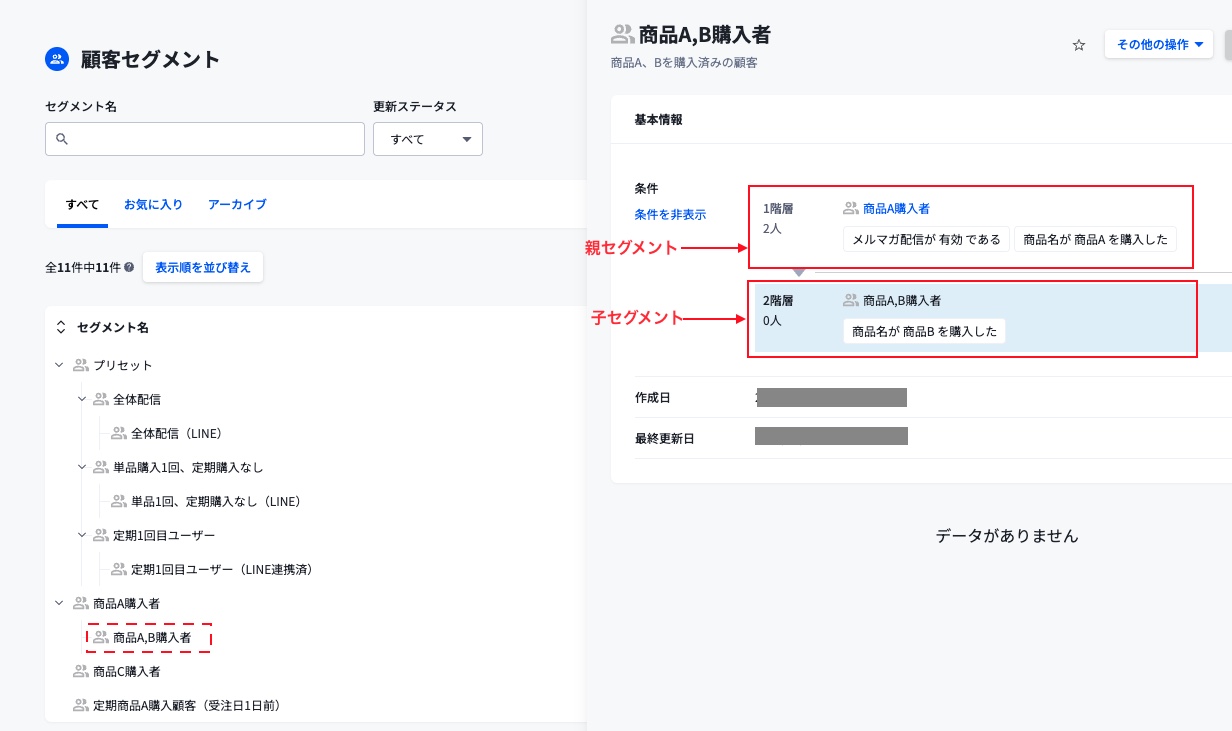Click the help icon beside 全11件中11件
1232x731 pixels.
point(129,268)
